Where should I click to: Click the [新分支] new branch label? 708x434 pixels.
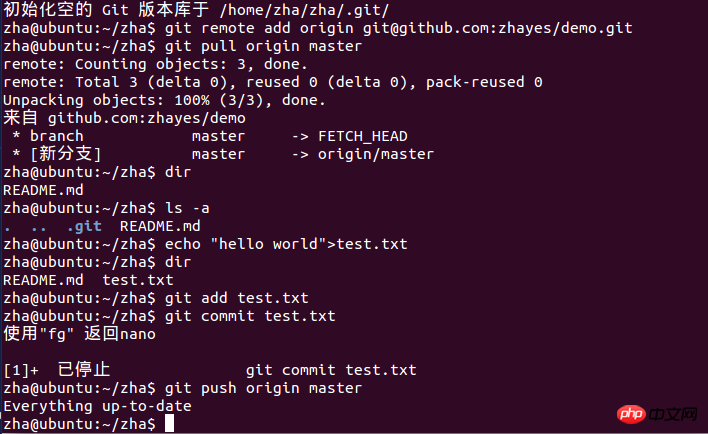tap(65, 154)
